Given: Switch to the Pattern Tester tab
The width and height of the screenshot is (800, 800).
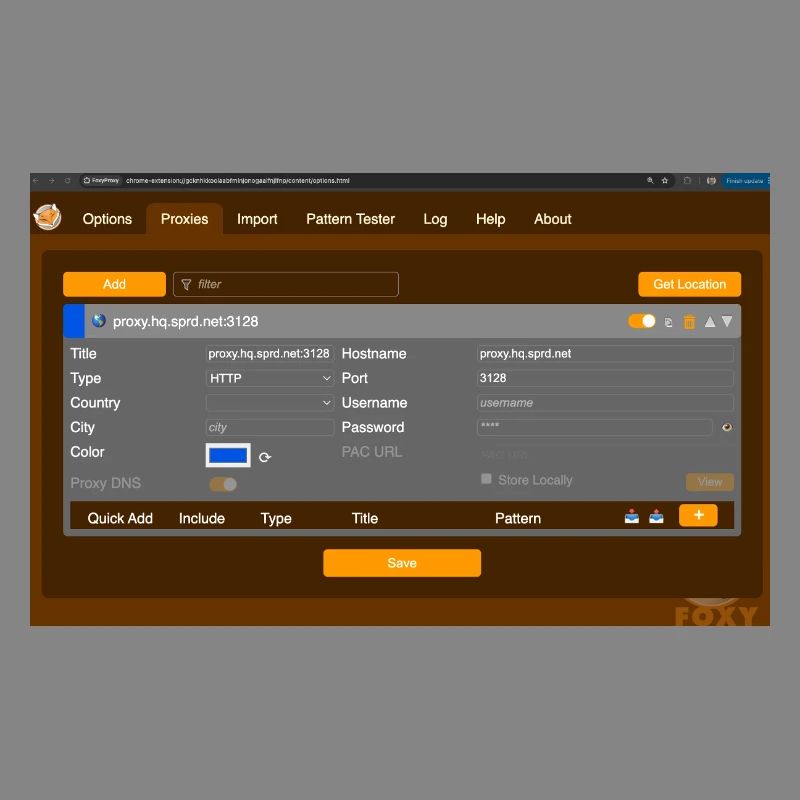Looking at the screenshot, I should tap(350, 219).
